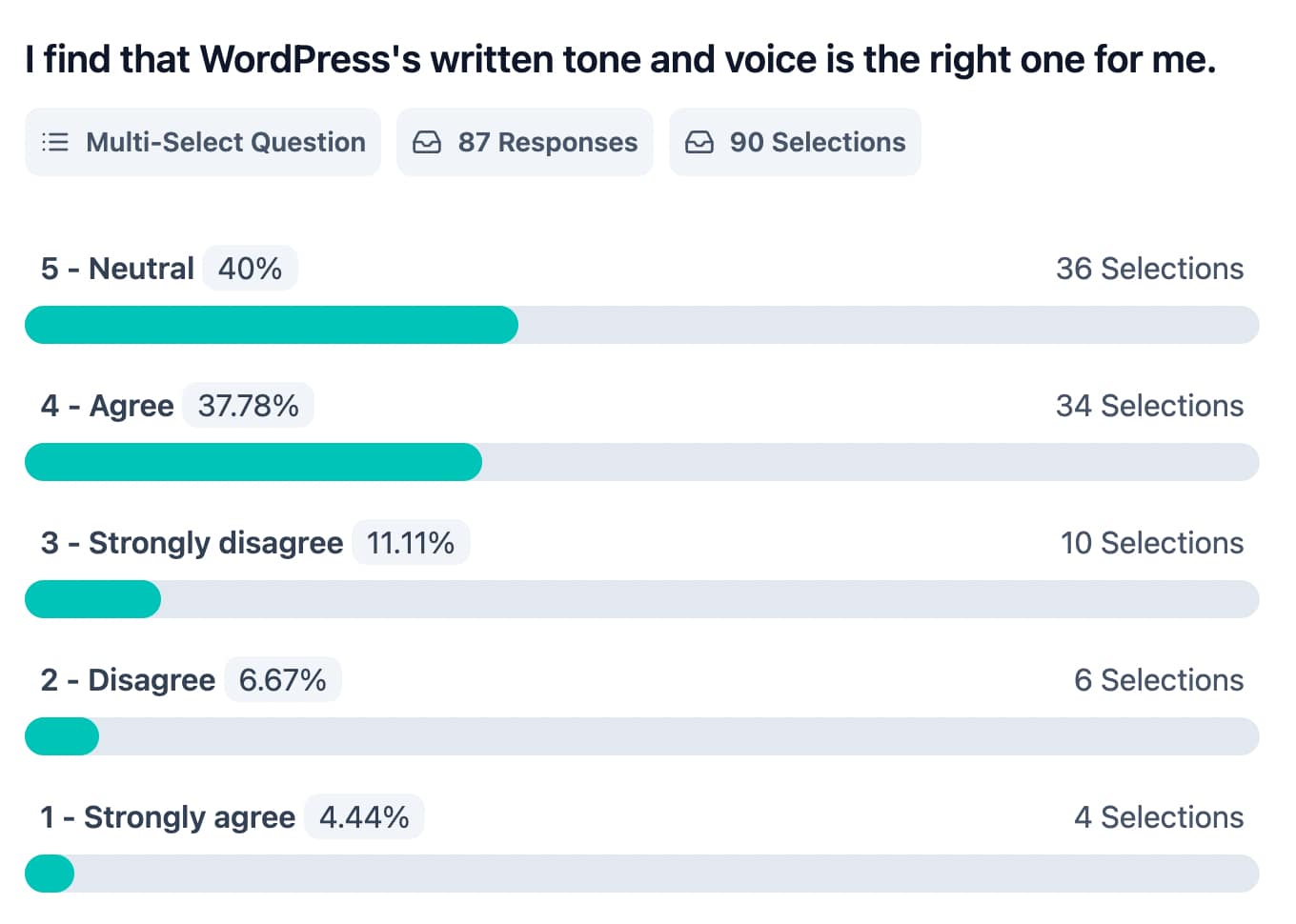Viewport: 1296px width, 924px height.
Task: Click the 5 - Neutral progress bar
Action: click(641, 325)
